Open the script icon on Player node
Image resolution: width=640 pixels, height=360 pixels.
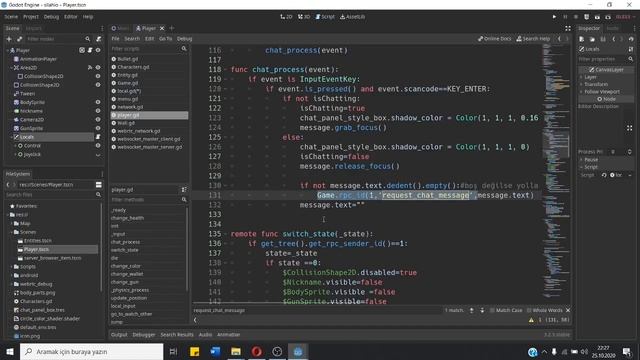click(x=90, y=50)
